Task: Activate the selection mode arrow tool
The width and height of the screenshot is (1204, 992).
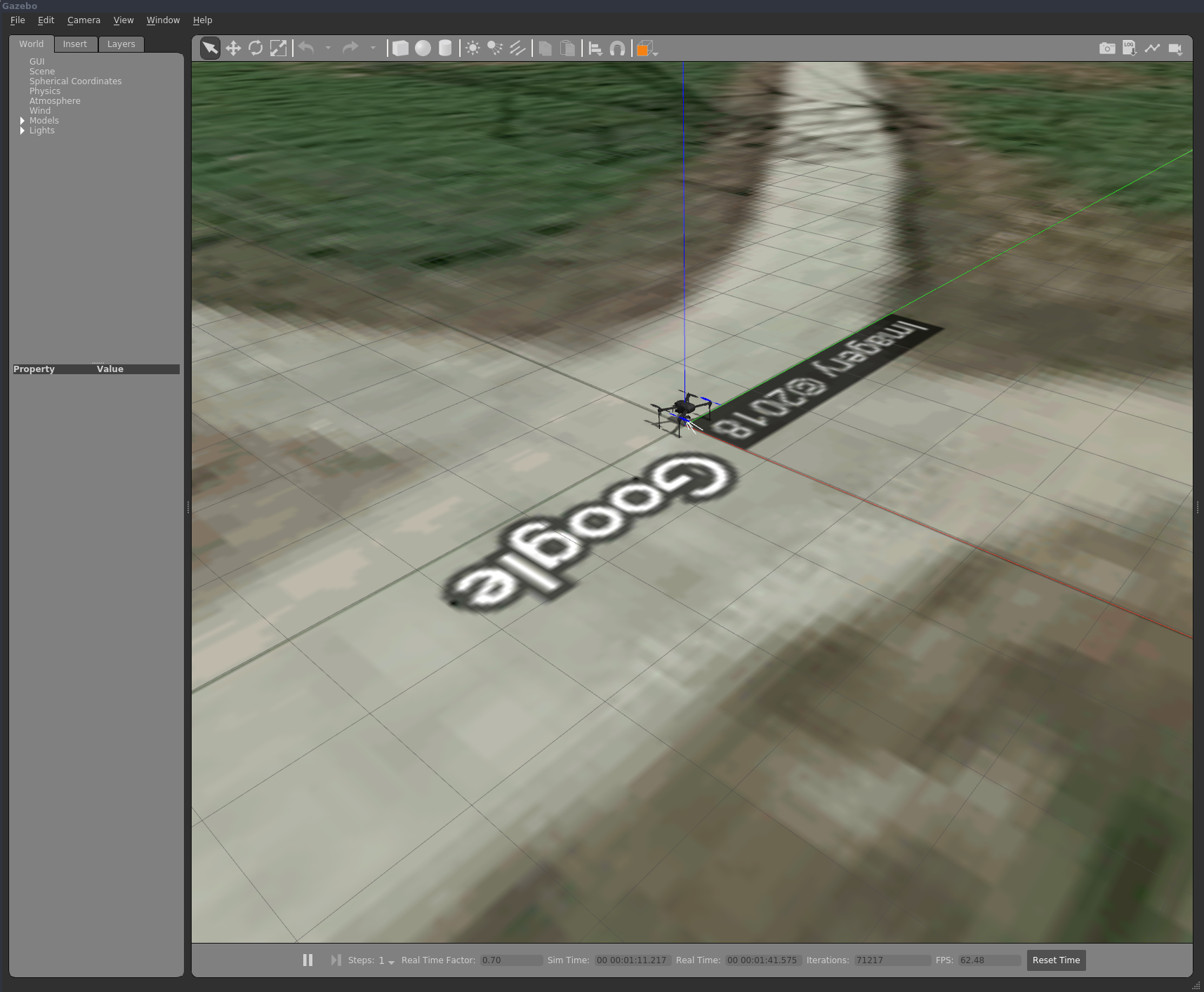Action: (x=210, y=48)
